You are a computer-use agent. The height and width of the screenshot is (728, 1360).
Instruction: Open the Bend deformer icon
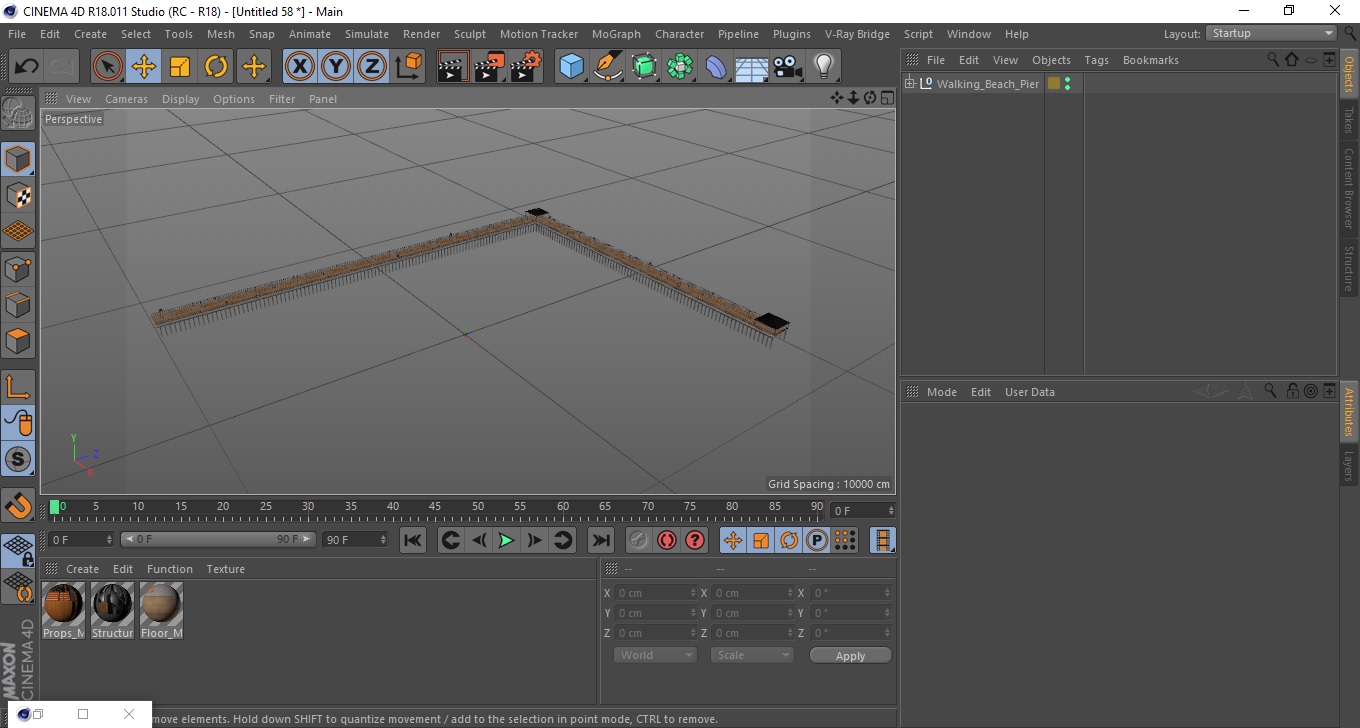point(716,67)
